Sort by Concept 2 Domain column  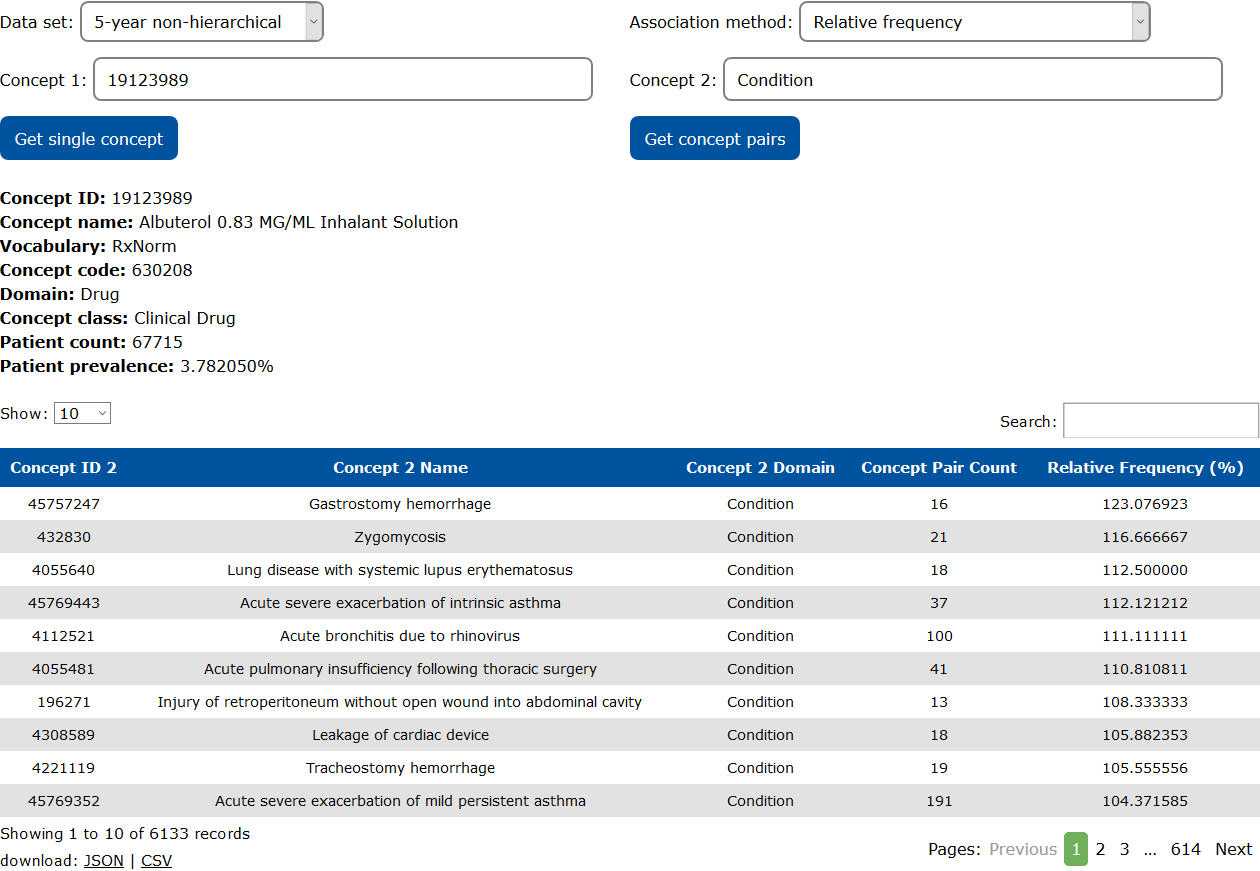pyautogui.click(x=760, y=468)
